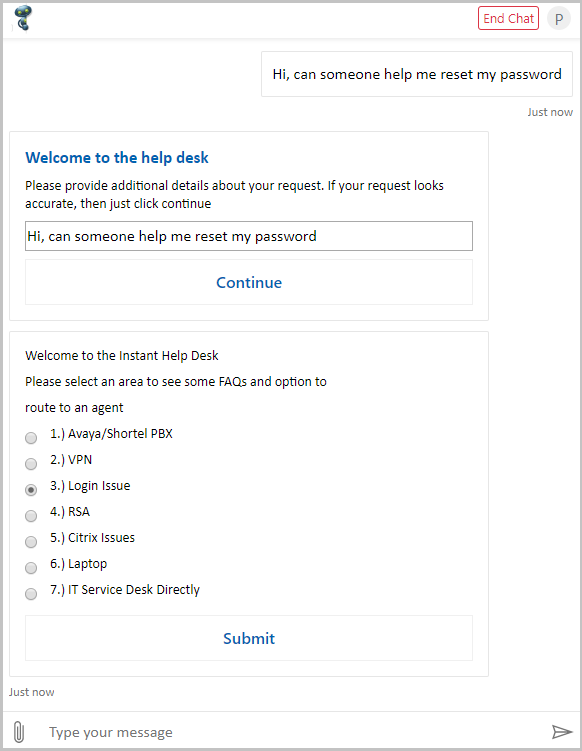The width and height of the screenshot is (582, 751).
Task: Select the Citrix Issues radio button
Action: [x=31, y=542]
